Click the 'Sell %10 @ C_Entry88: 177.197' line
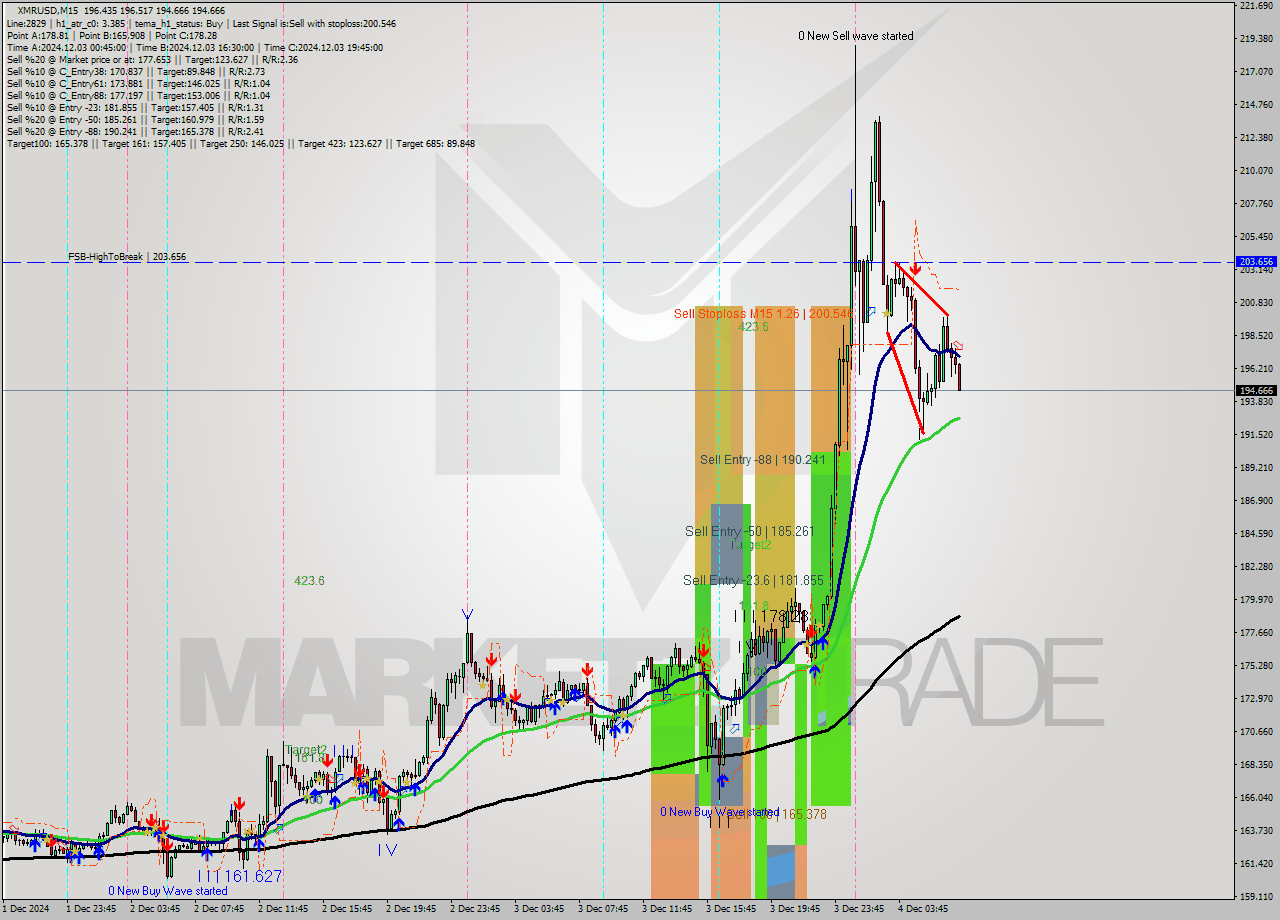1280x920 pixels. pyautogui.click(x=139, y=95)
